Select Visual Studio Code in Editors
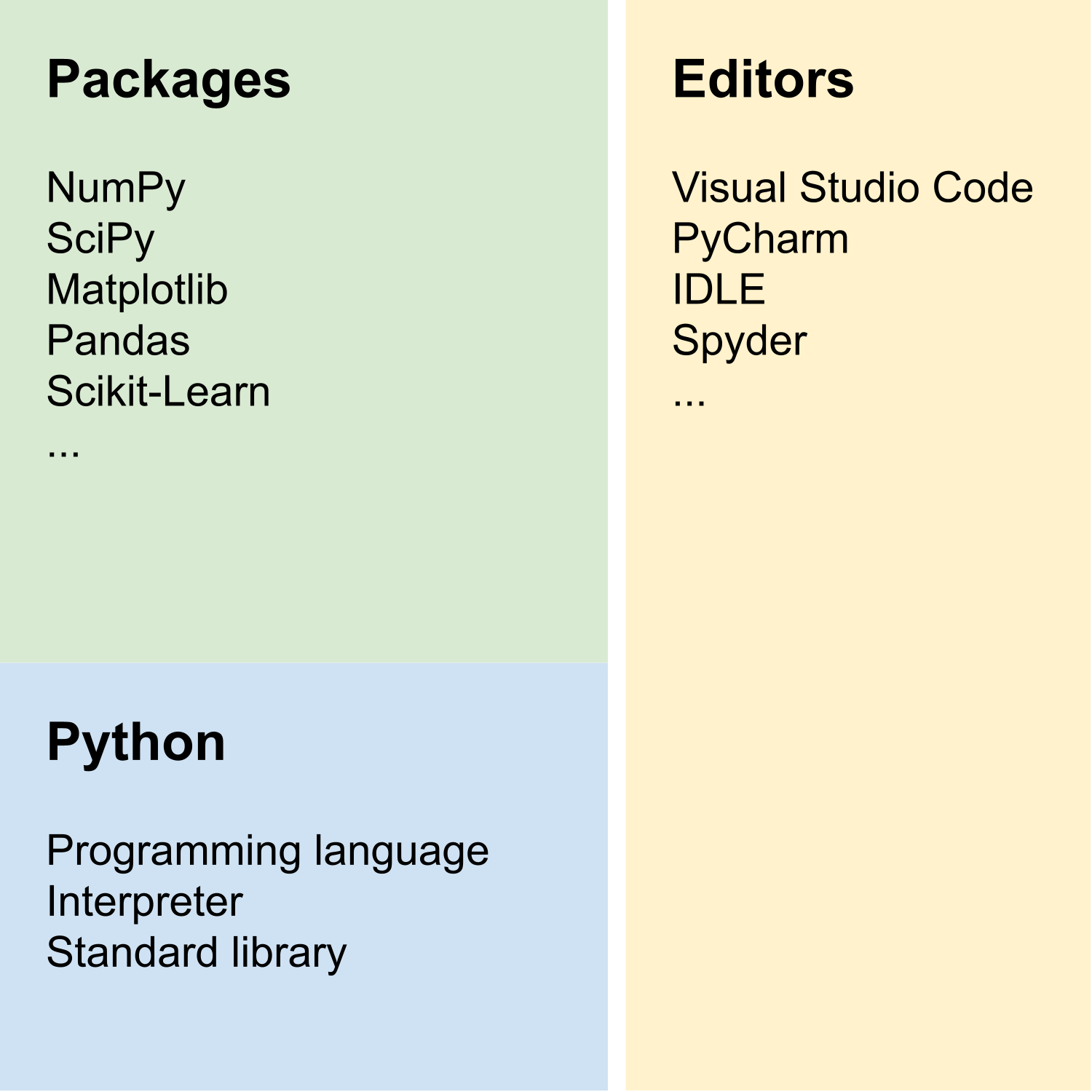The width and height of the screenshot is (1092, 1092). coord(852,188)
